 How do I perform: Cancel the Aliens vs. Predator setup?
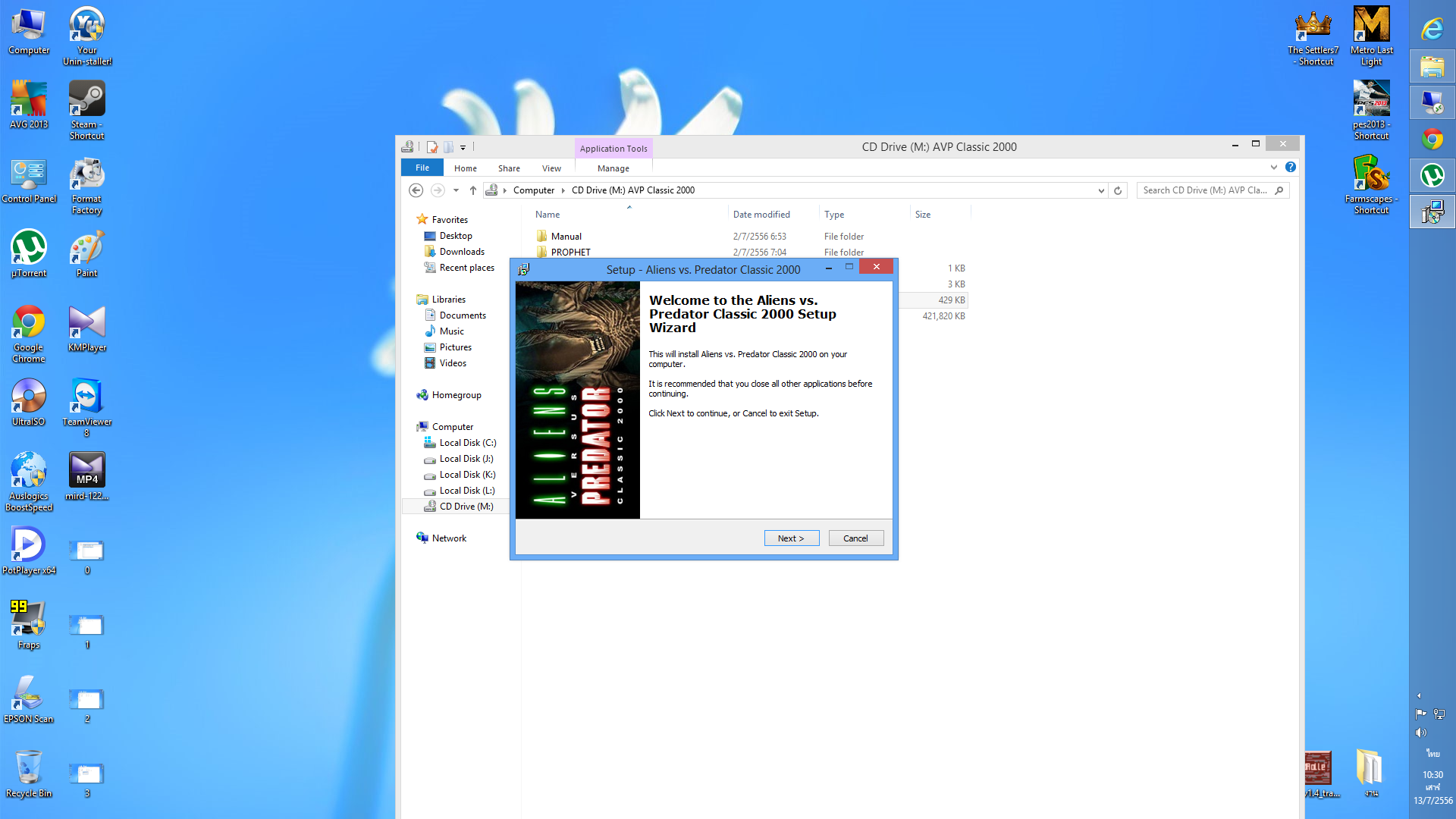pyautogui.click(x=855, y=538)
